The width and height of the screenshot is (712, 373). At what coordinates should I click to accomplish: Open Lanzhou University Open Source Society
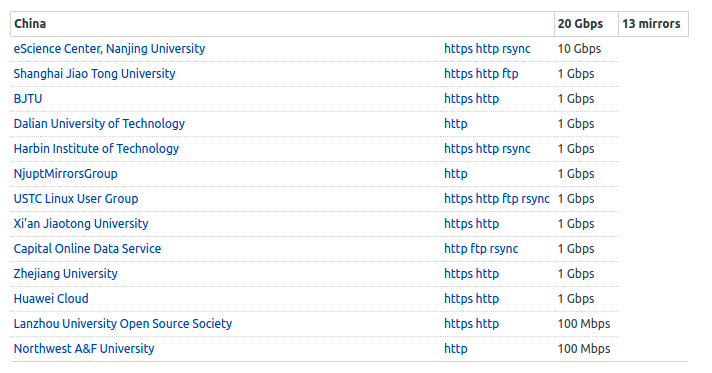123,323
